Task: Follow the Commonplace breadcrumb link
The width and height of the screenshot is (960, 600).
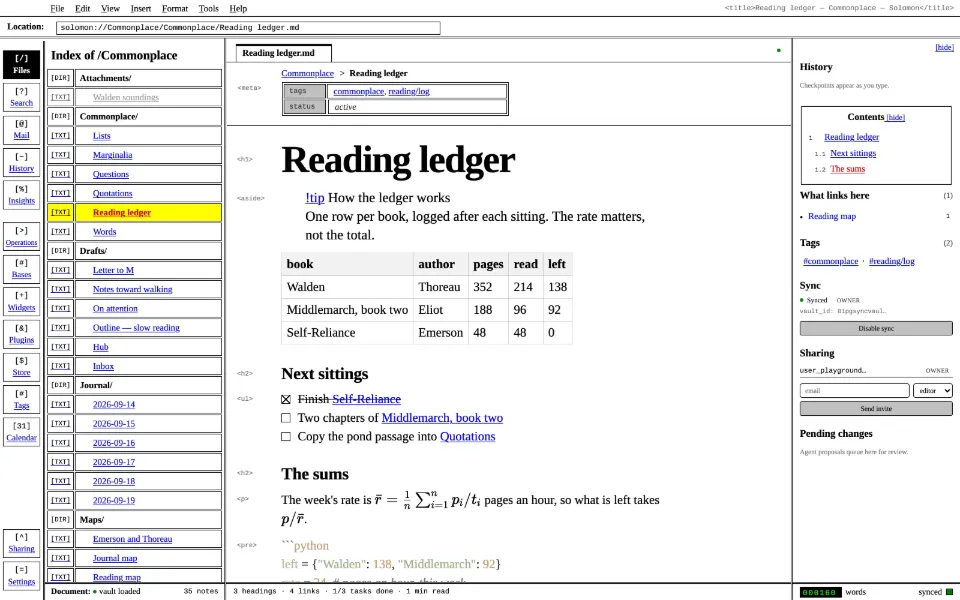Action: (307, 73)
